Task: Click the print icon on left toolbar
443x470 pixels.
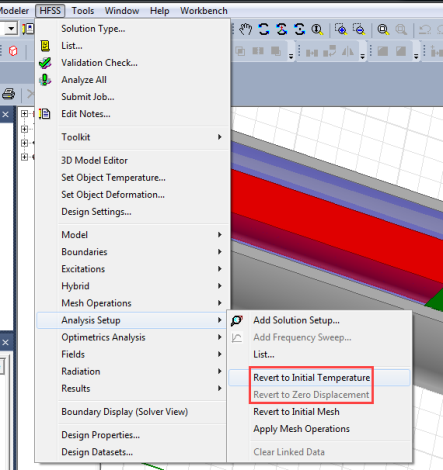Action: click(8, 94)
